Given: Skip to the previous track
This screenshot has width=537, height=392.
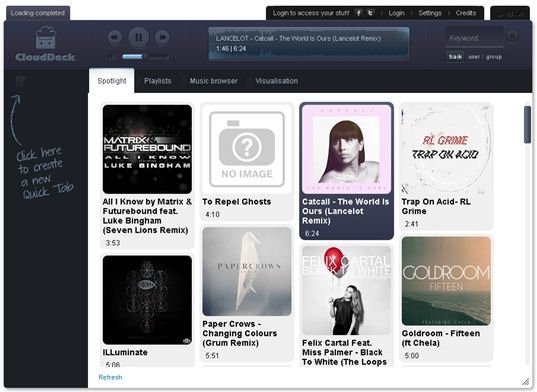Looking at the screenshot, I should click(x=115, y=37).
